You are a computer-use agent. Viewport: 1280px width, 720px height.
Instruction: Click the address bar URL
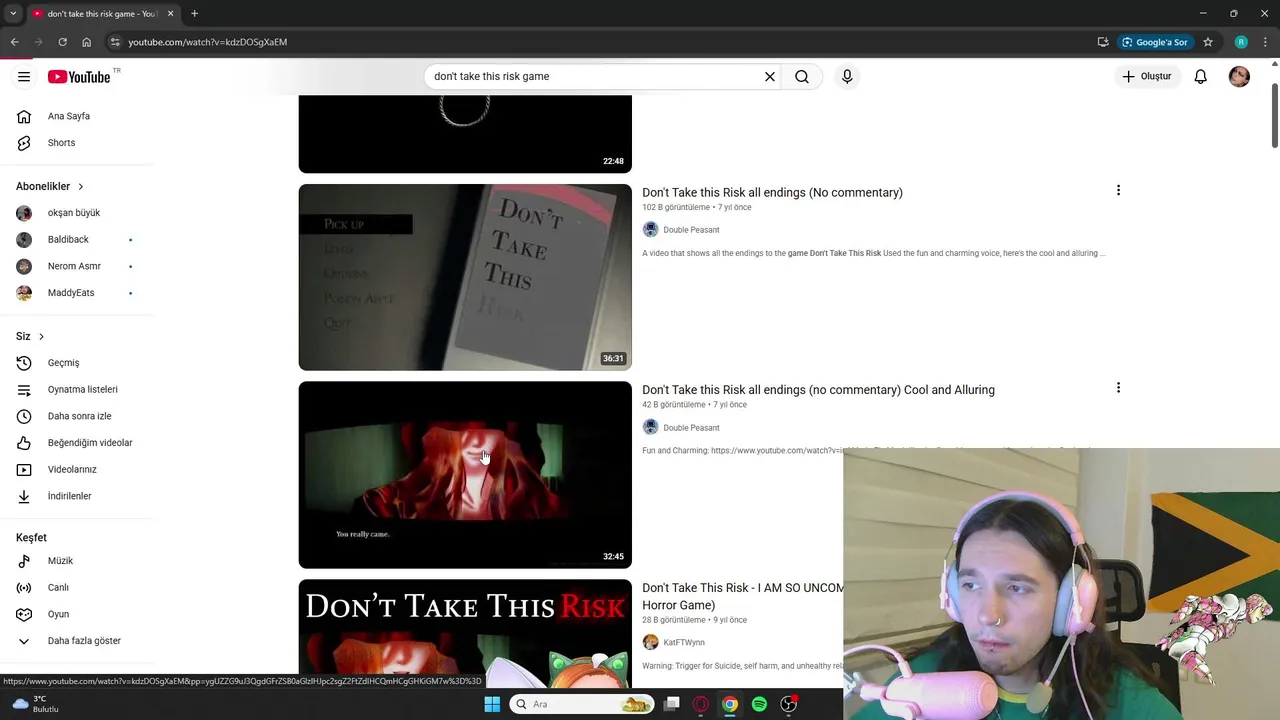207,42
